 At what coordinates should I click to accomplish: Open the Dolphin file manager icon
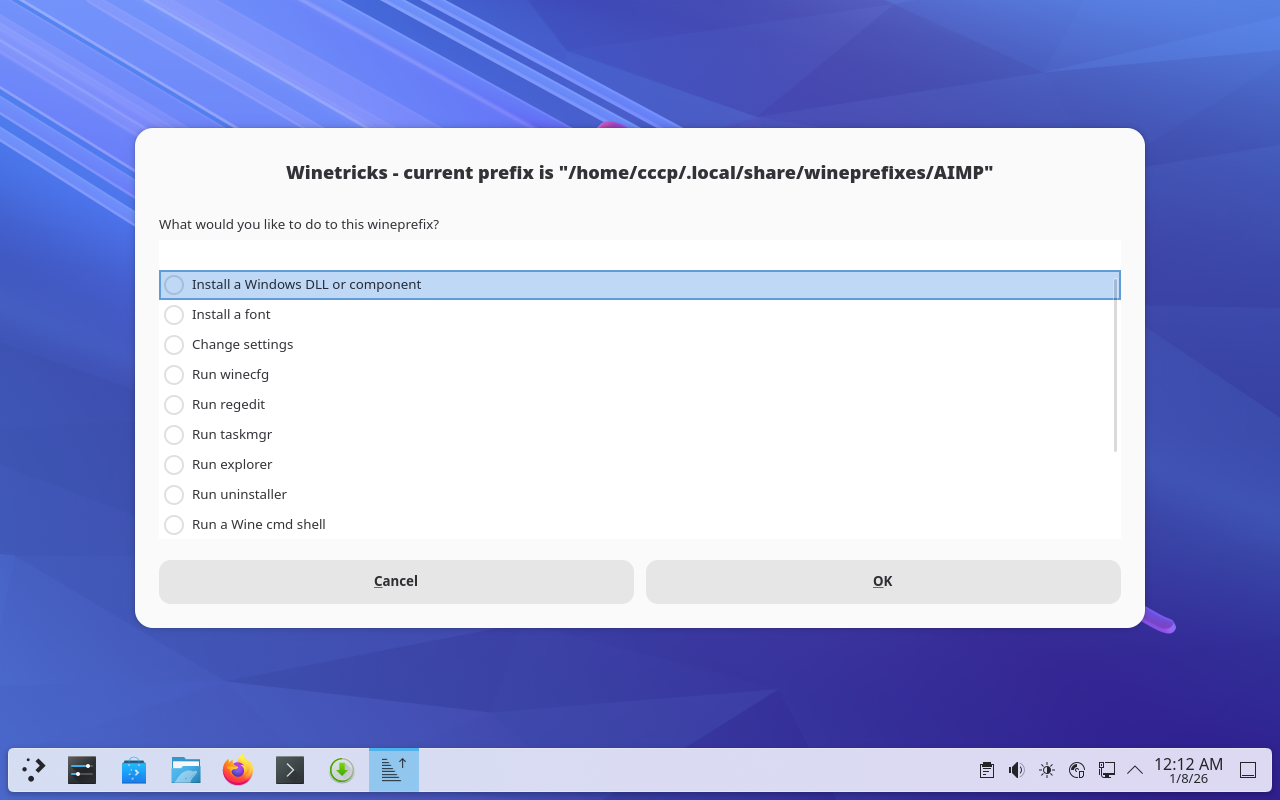tap(186, 770)
